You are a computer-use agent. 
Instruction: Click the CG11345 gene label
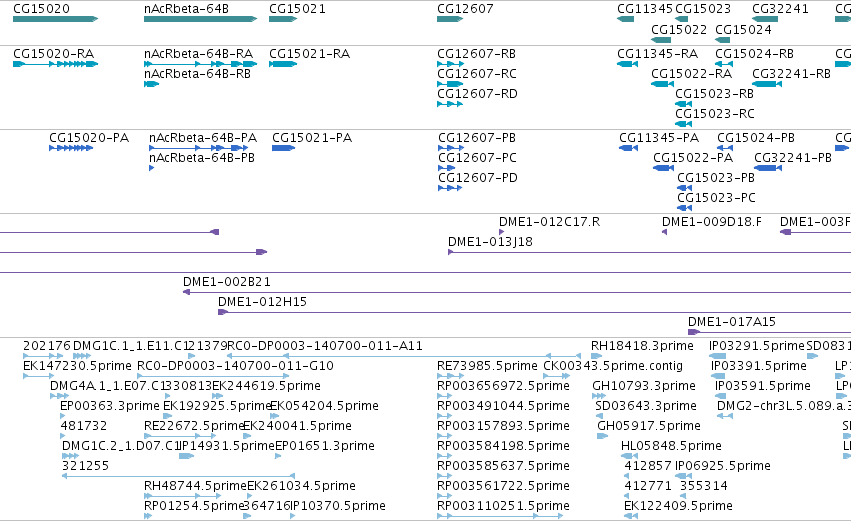(x=645, y=9)
